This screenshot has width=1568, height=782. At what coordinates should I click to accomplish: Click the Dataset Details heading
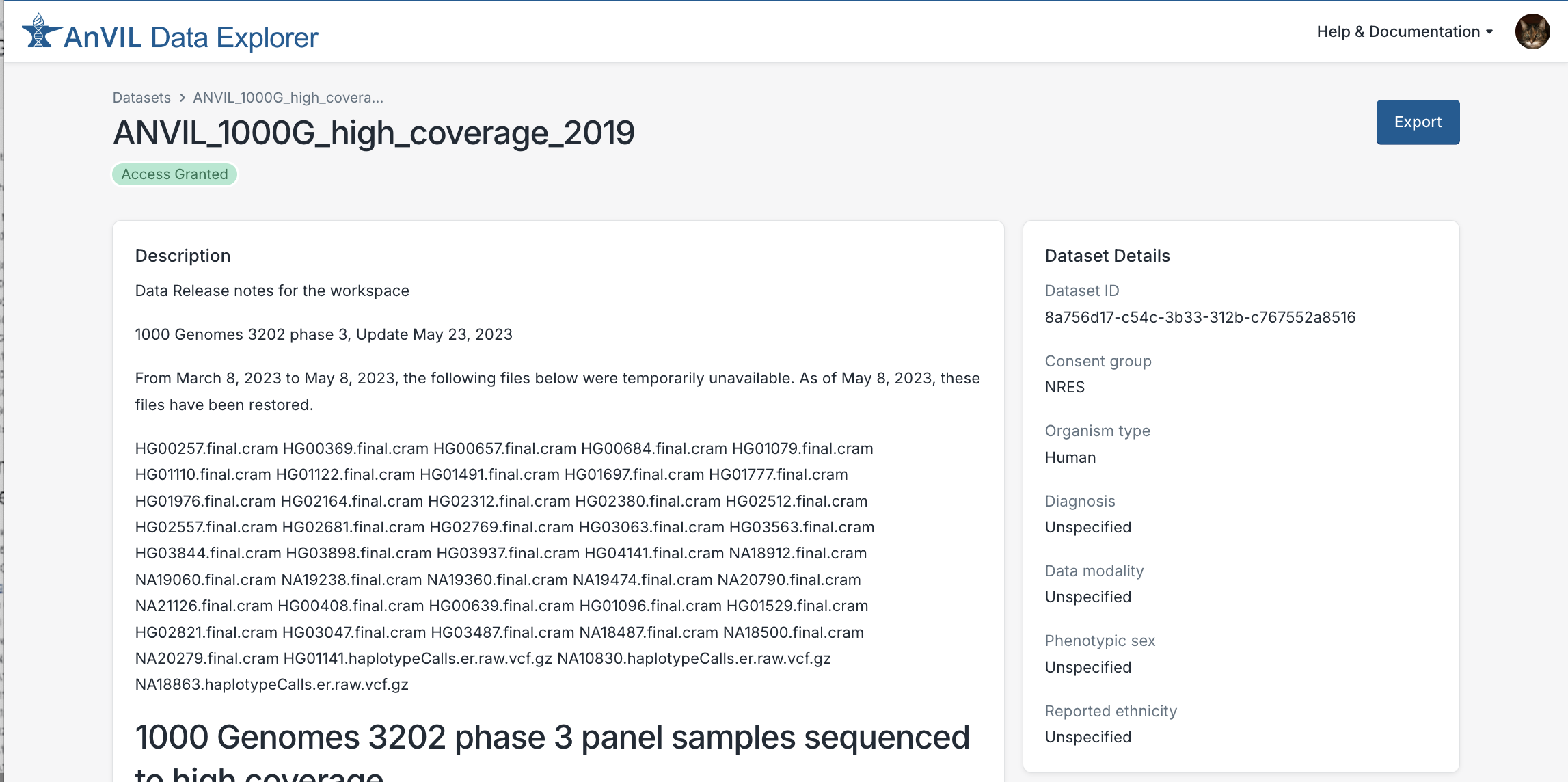coord(1107,256)
